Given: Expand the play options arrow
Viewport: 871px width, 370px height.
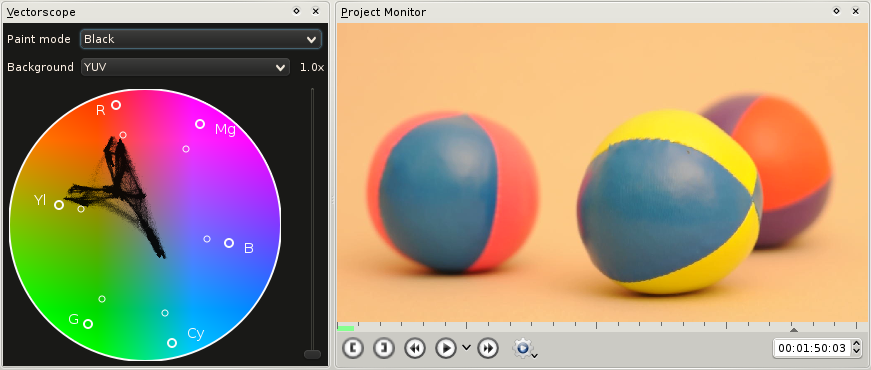Looking at the screenshot, I should point(466,348).
